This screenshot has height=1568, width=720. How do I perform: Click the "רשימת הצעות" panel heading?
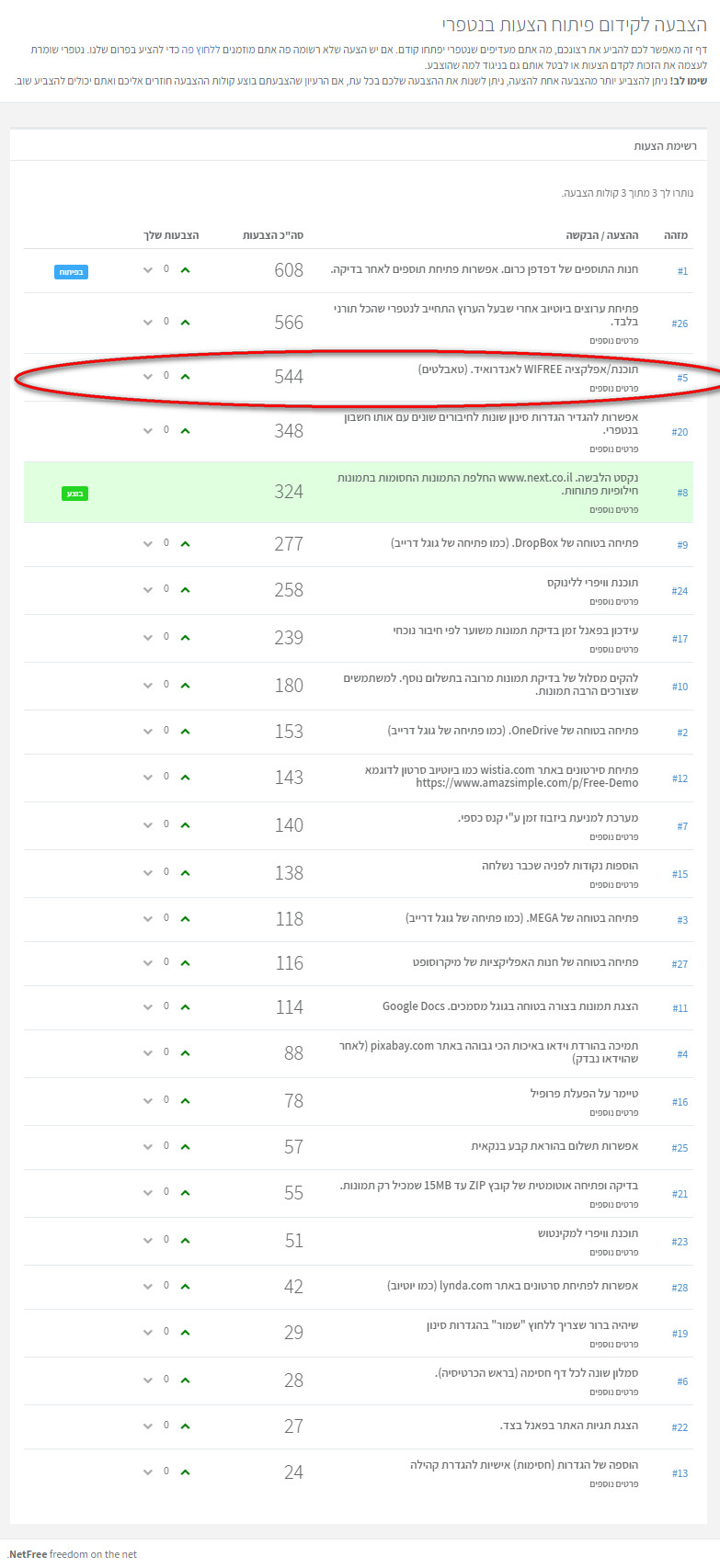(665, 146)
